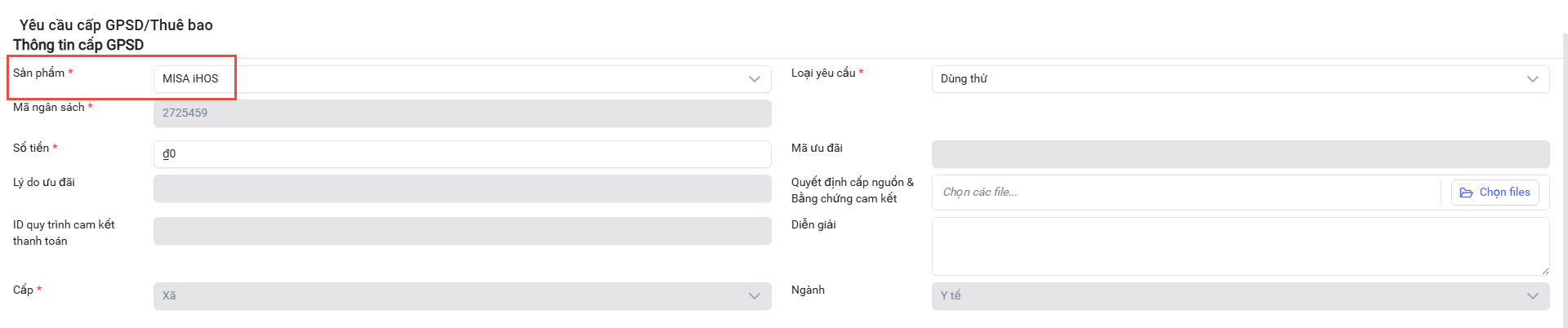Click the Ngành dropdown arrow icon

point(1532,296)
